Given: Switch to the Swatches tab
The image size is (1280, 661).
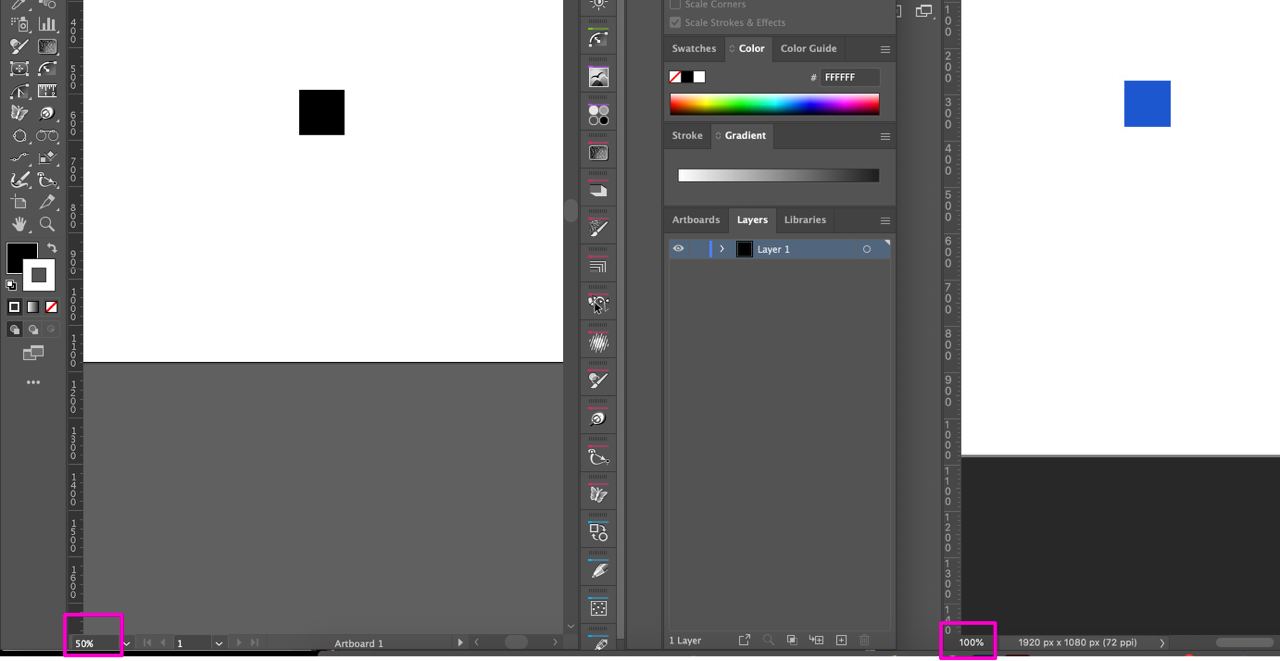Looking at the screenshot, I should (x=693, y=48).
